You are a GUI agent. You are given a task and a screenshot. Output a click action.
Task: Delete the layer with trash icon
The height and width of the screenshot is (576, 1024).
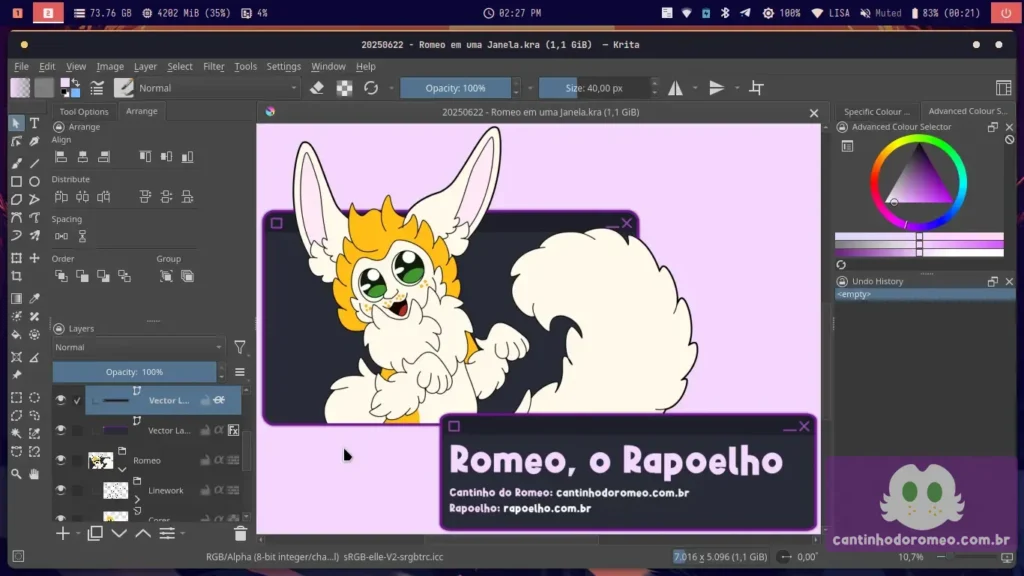[240, 534]
